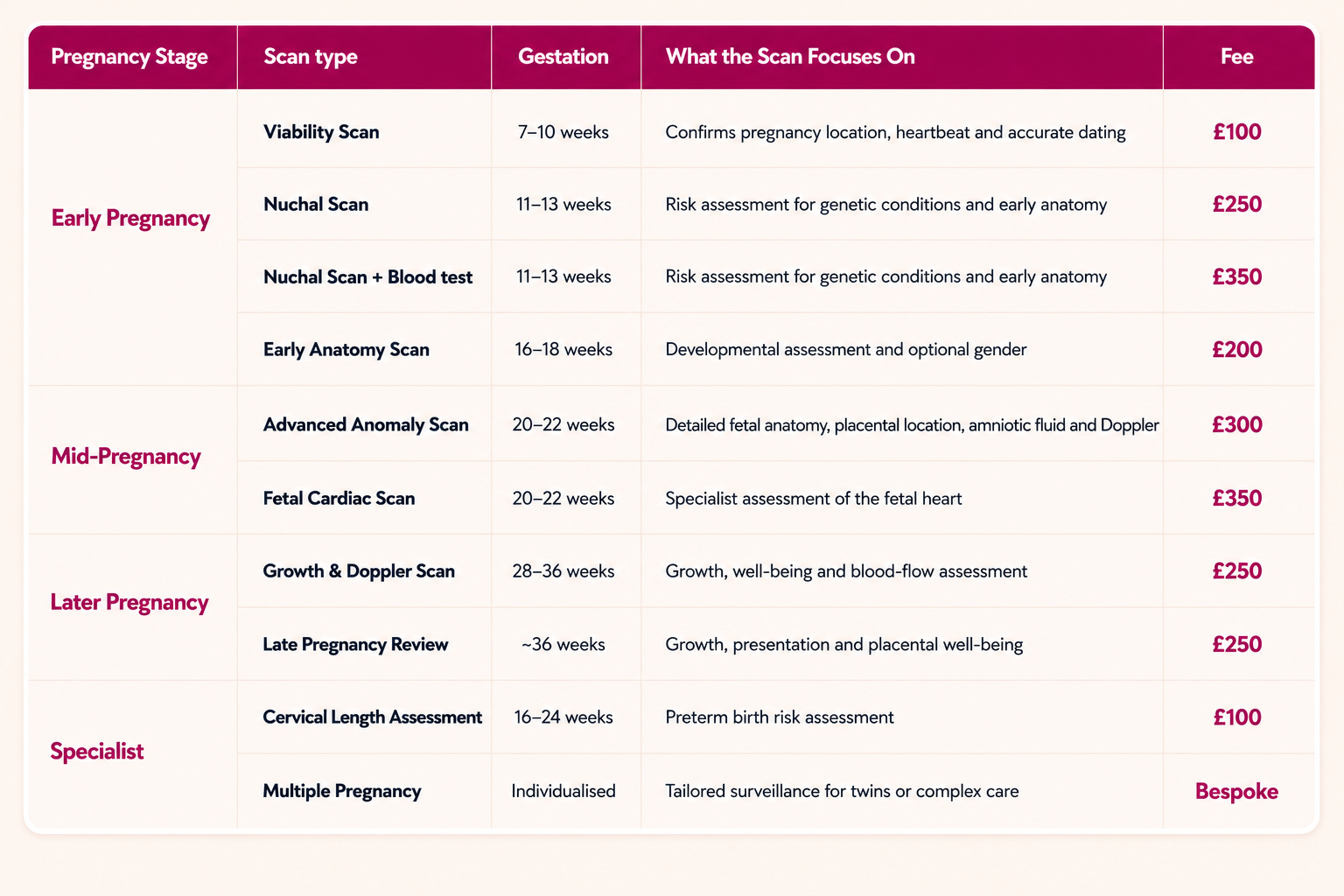Open the Advanced Anomaly Scan entry

tap(366, 424)
